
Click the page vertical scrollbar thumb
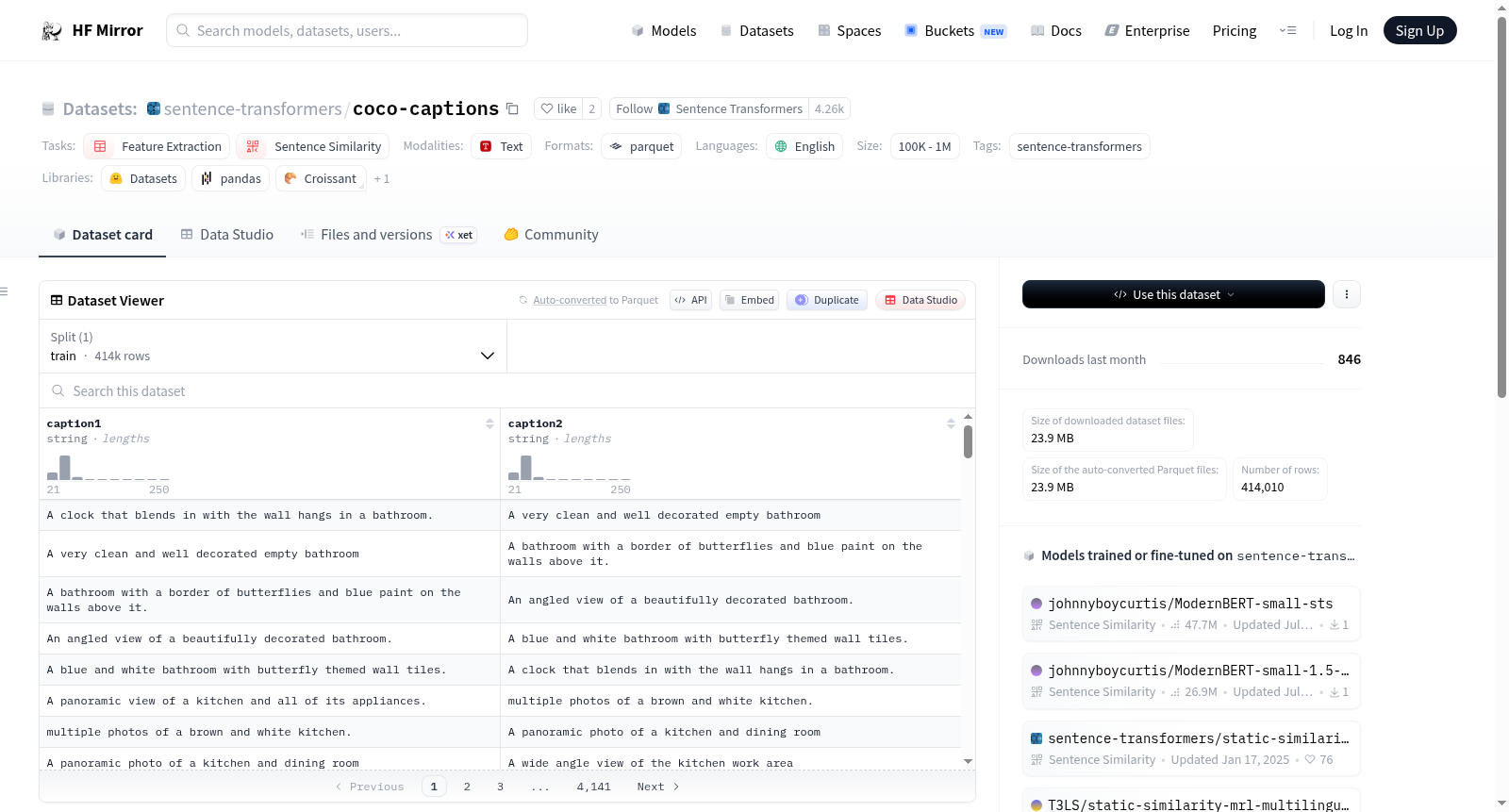pyautogui.click(x=1501, y=207)
